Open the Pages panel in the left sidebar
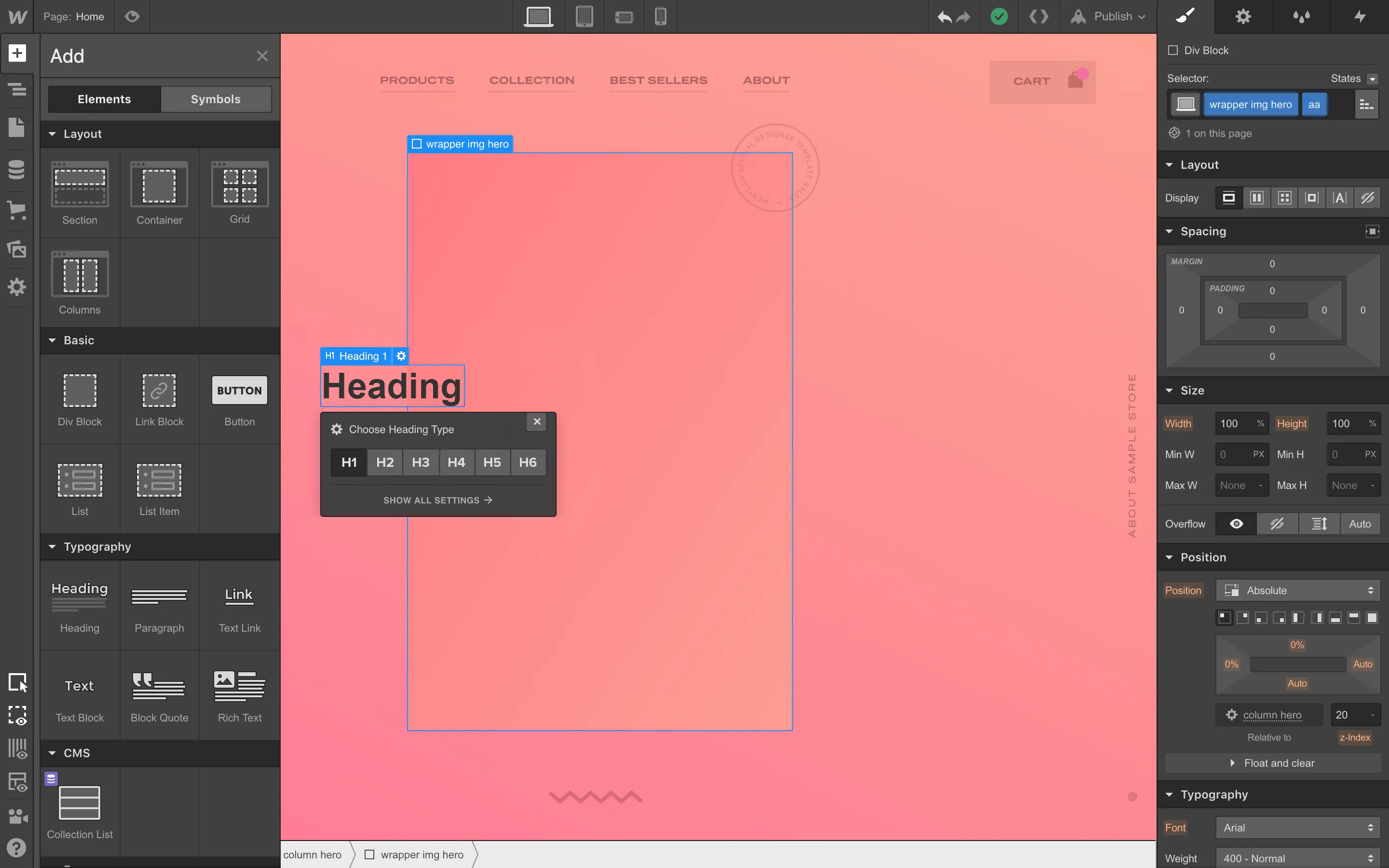 click(x=17, y=127)
